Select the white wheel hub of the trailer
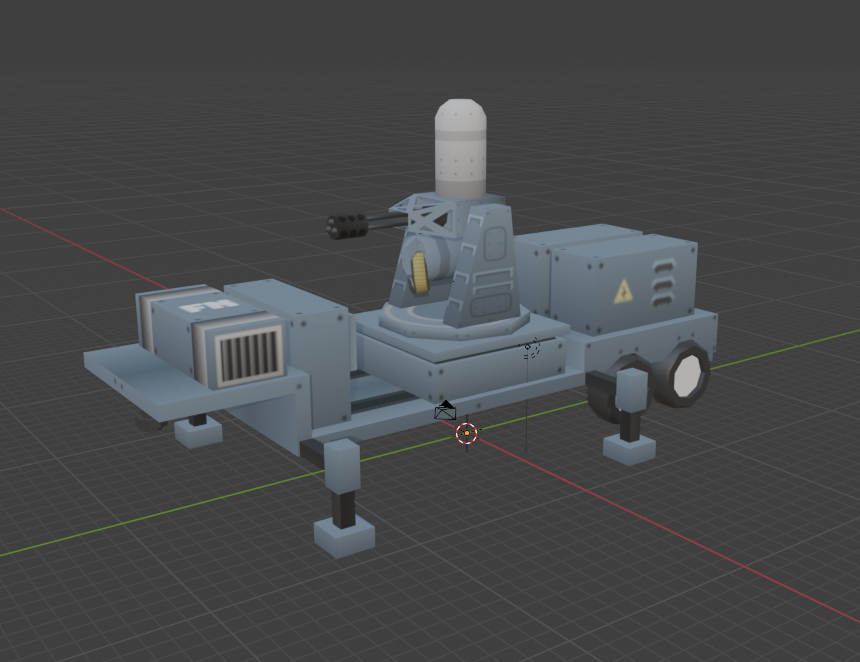 coord(687,375)
